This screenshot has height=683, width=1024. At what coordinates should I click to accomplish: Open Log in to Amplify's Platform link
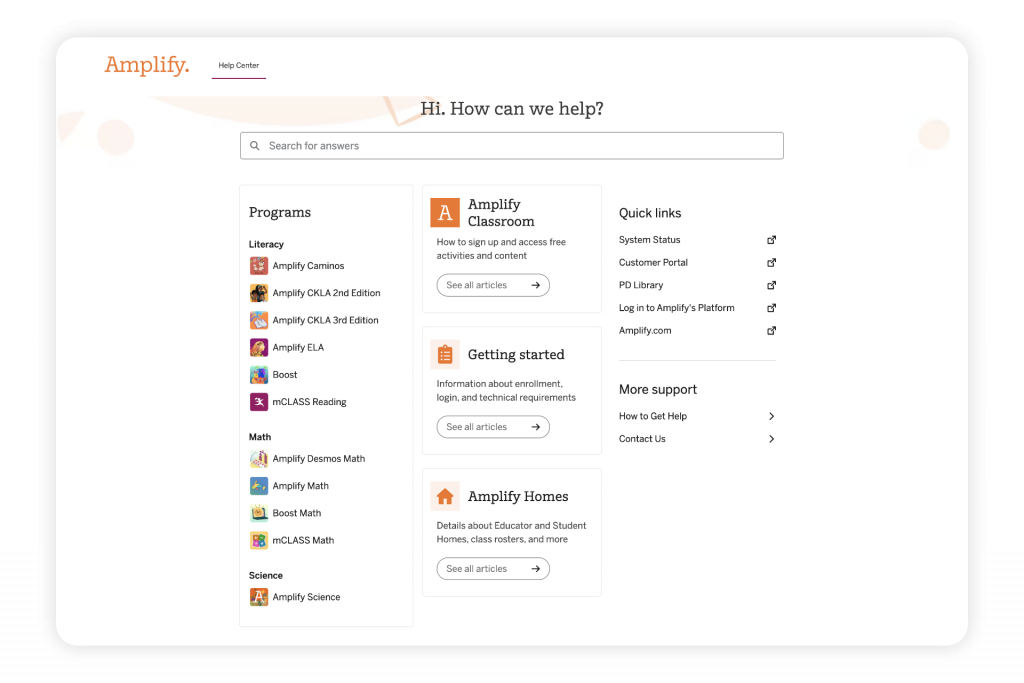(x=677, y=308)
